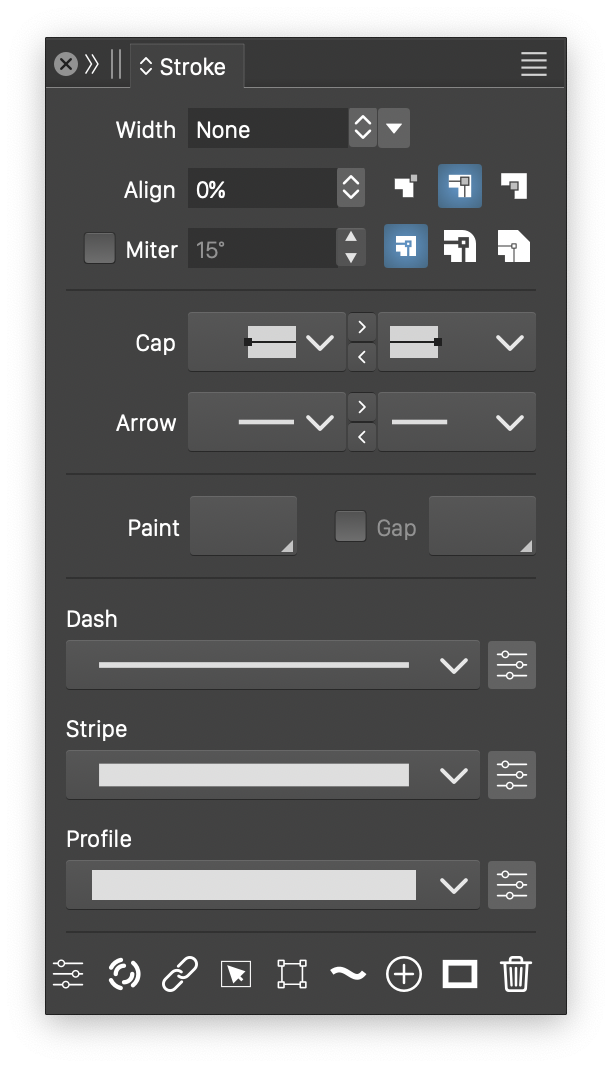Click the wavy line icon in bottom toolbar
This screenshot has width=612, height=1068.
348,973
